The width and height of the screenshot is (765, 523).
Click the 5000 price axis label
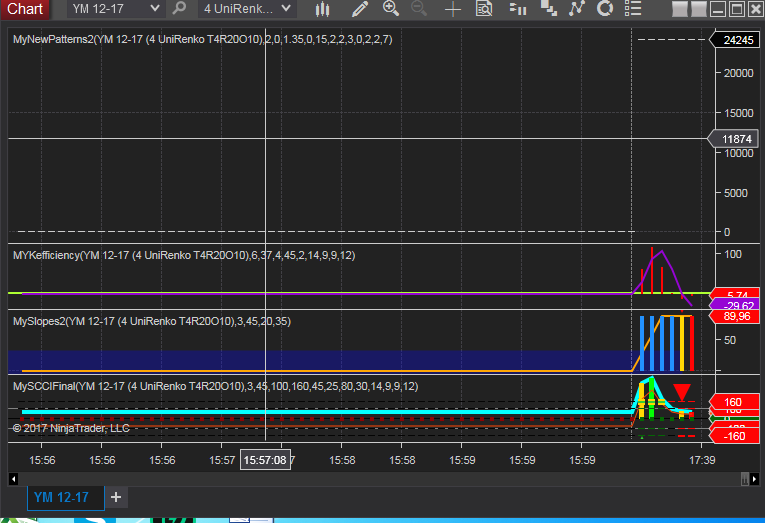(735, 193)
